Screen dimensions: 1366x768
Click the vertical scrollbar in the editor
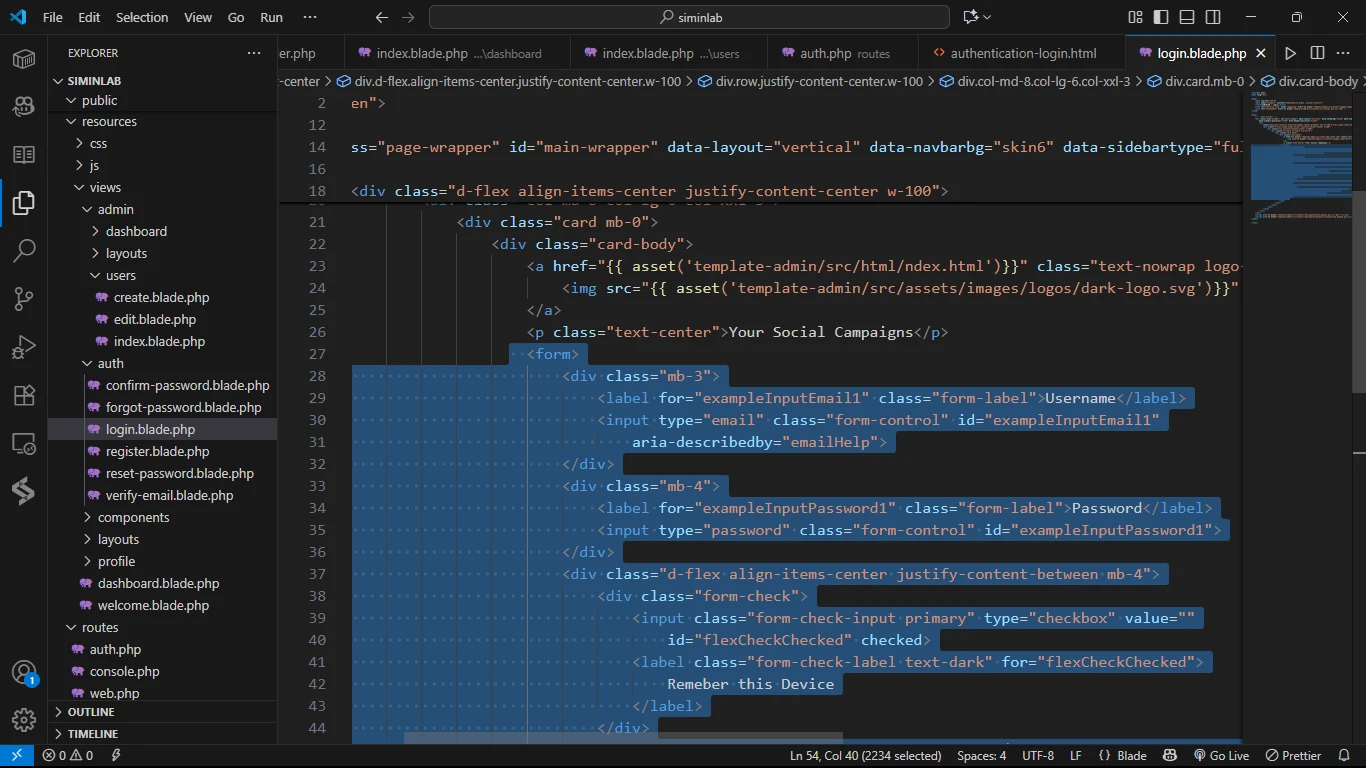point(1358,290)
